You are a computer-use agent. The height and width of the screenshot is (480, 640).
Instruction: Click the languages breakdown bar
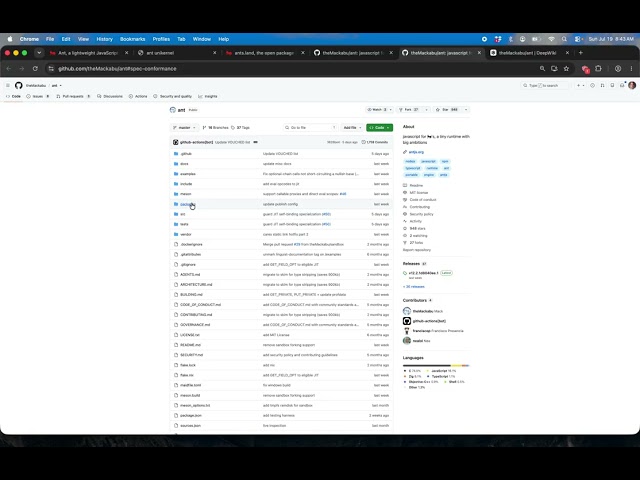(x=436, y=366)
